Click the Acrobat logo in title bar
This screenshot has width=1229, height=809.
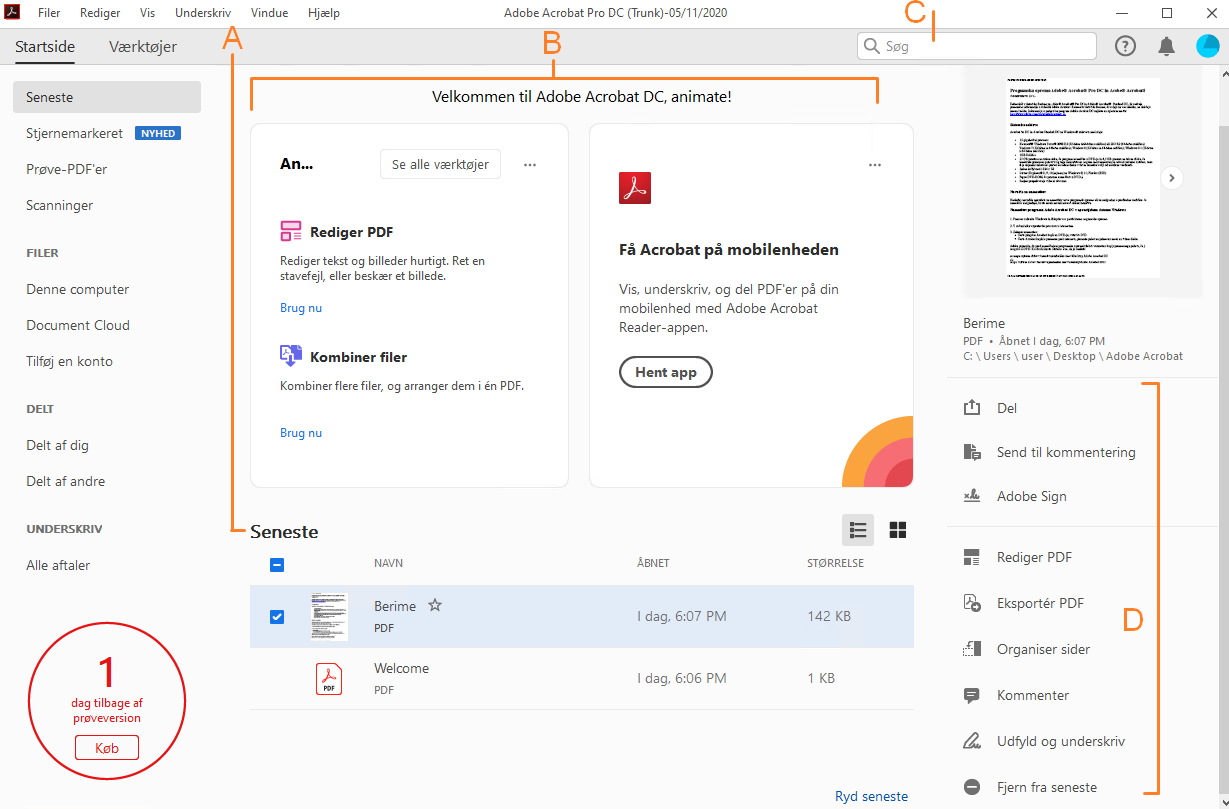click(14, 13)
